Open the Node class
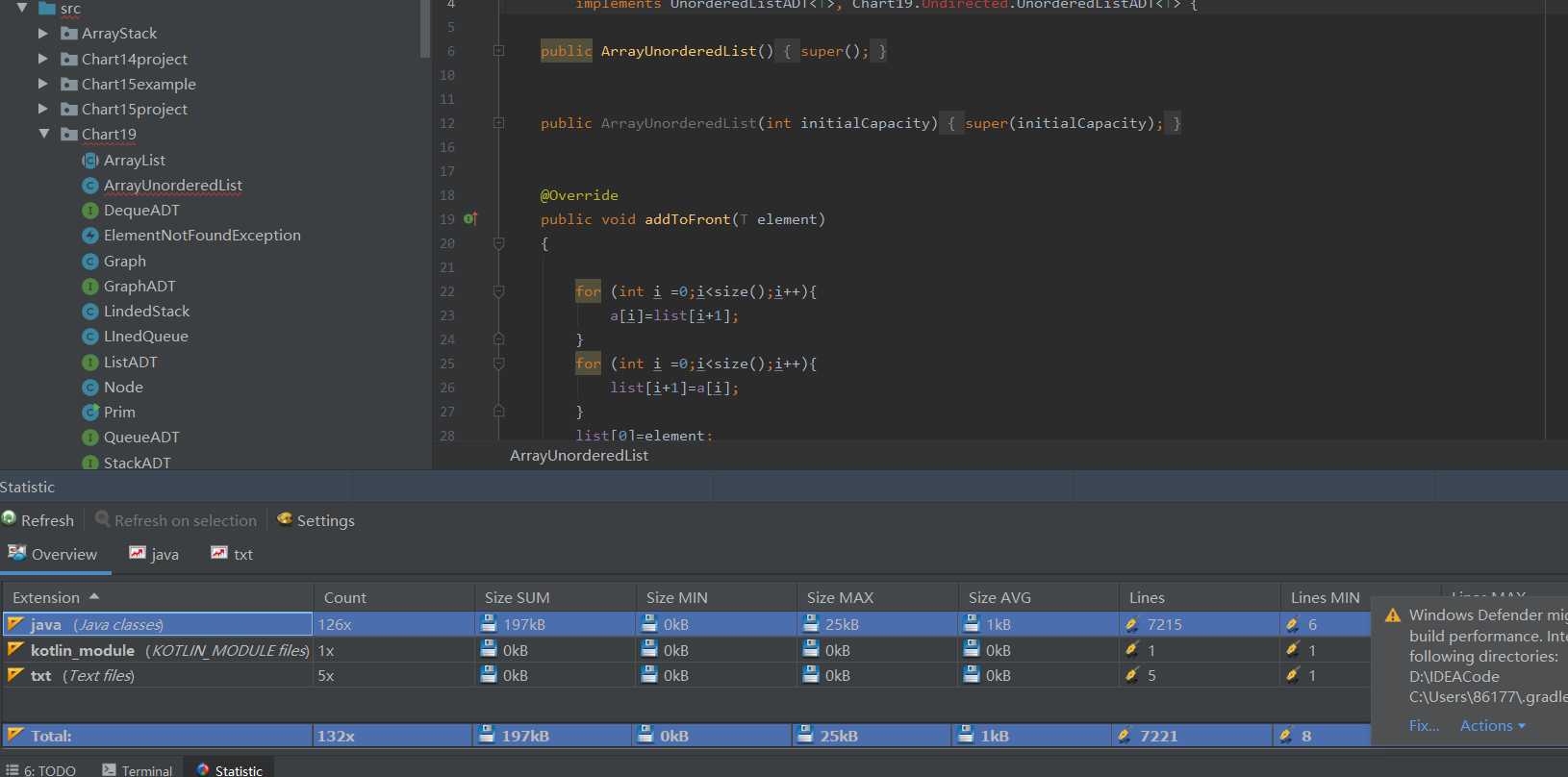Viewport: 1568px width, 777px height. 123,388
